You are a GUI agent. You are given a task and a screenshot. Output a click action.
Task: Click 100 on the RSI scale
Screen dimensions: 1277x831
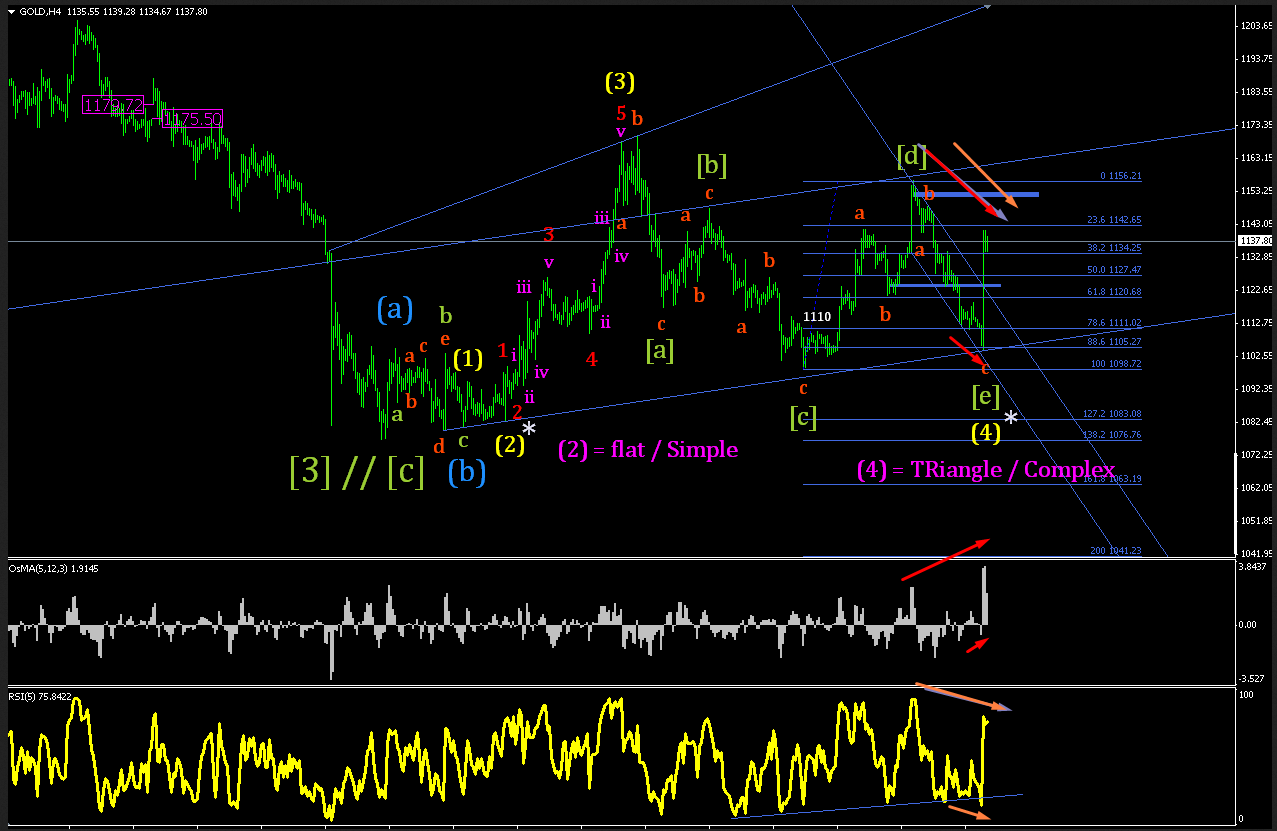pyautogui.click(x=1248, y=694)
